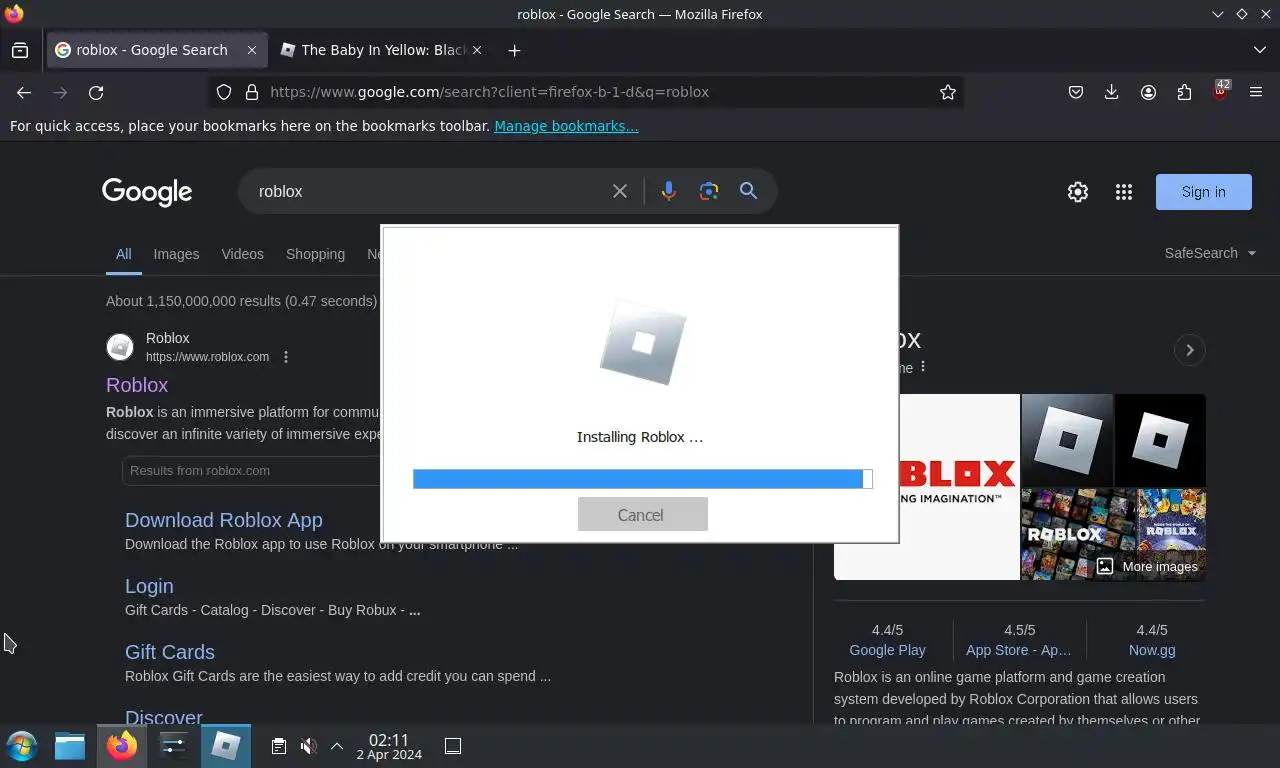Switch to Shopping results tab
Screen dimensions: 1280x768
pyautogui.click(x=315, y=254)
